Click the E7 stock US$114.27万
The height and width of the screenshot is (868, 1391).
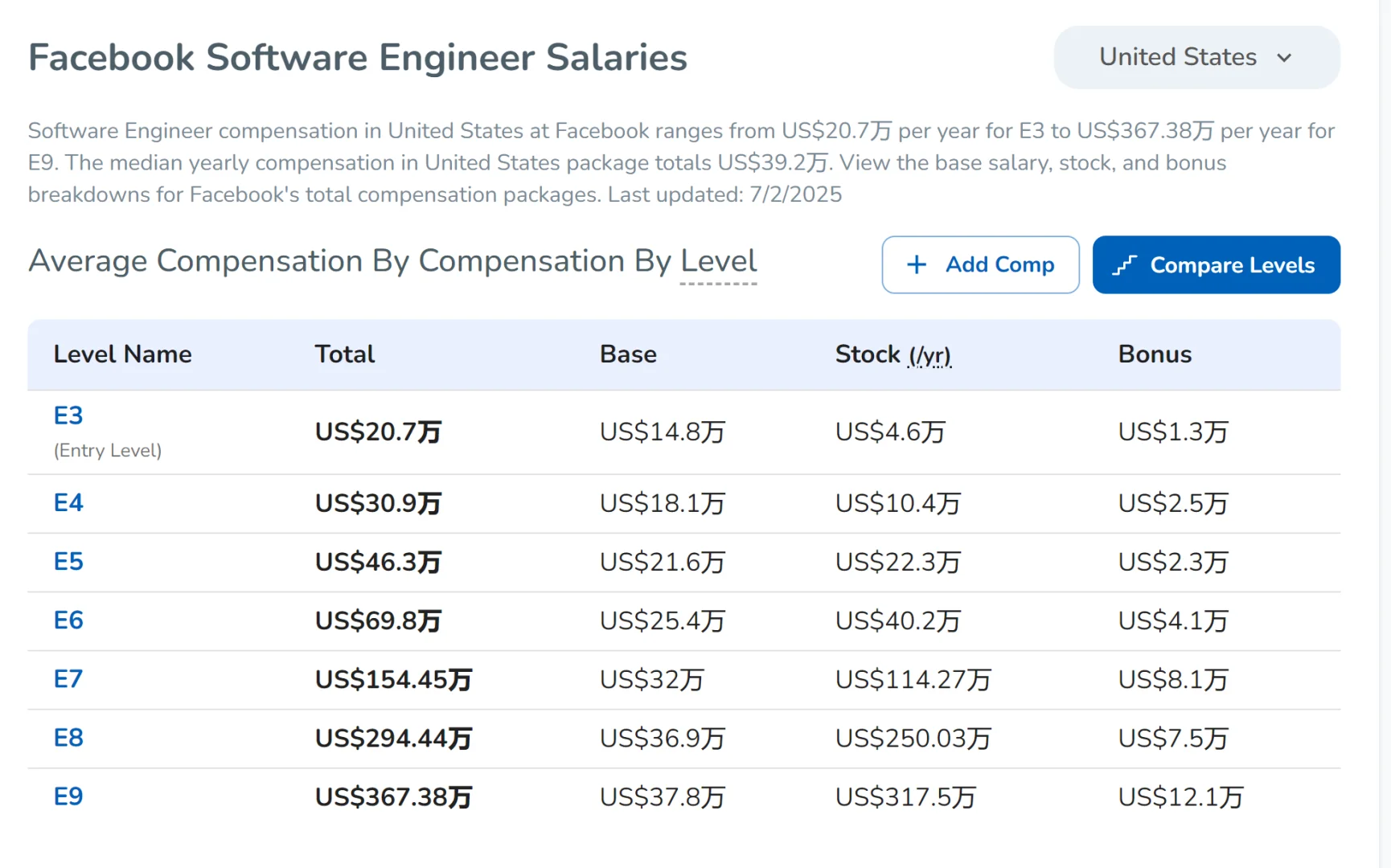point(913,680)
